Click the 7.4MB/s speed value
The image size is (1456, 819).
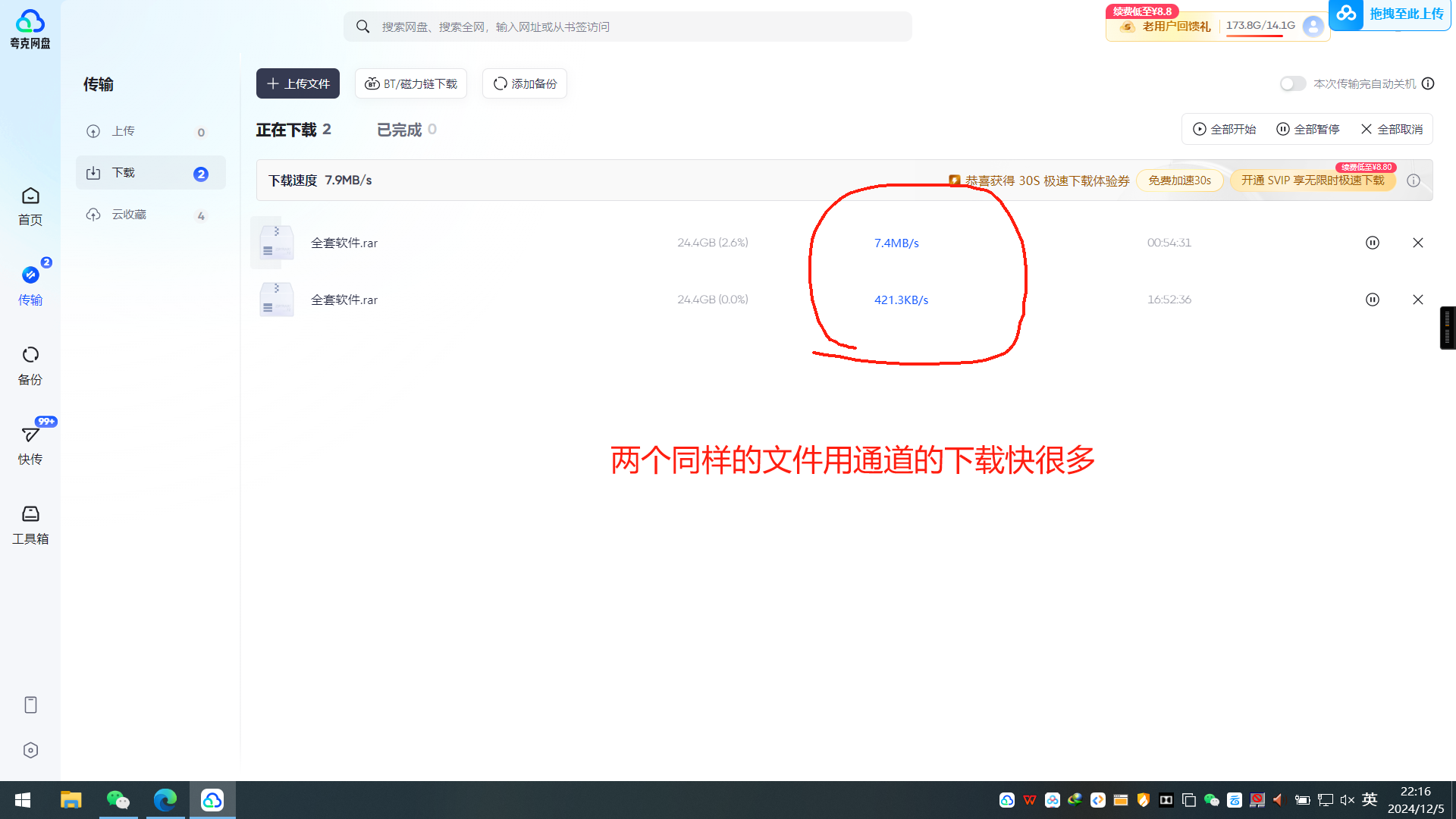[896, 243]
